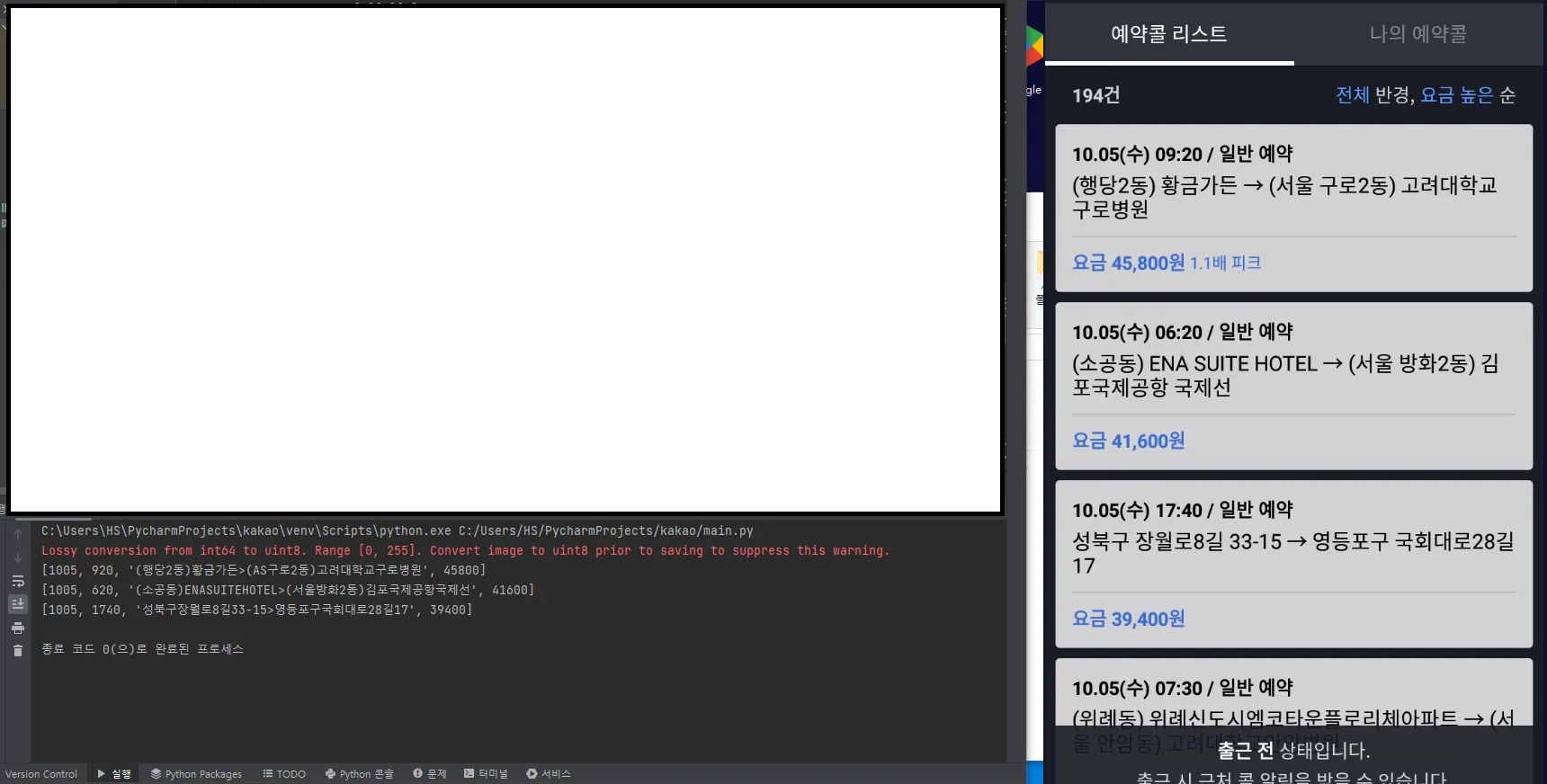The width and height of the screenshot is (1547, 784).
Task: Click the 출근 전 상태입니다 notification banner
Action: (x=1293, y=755)
